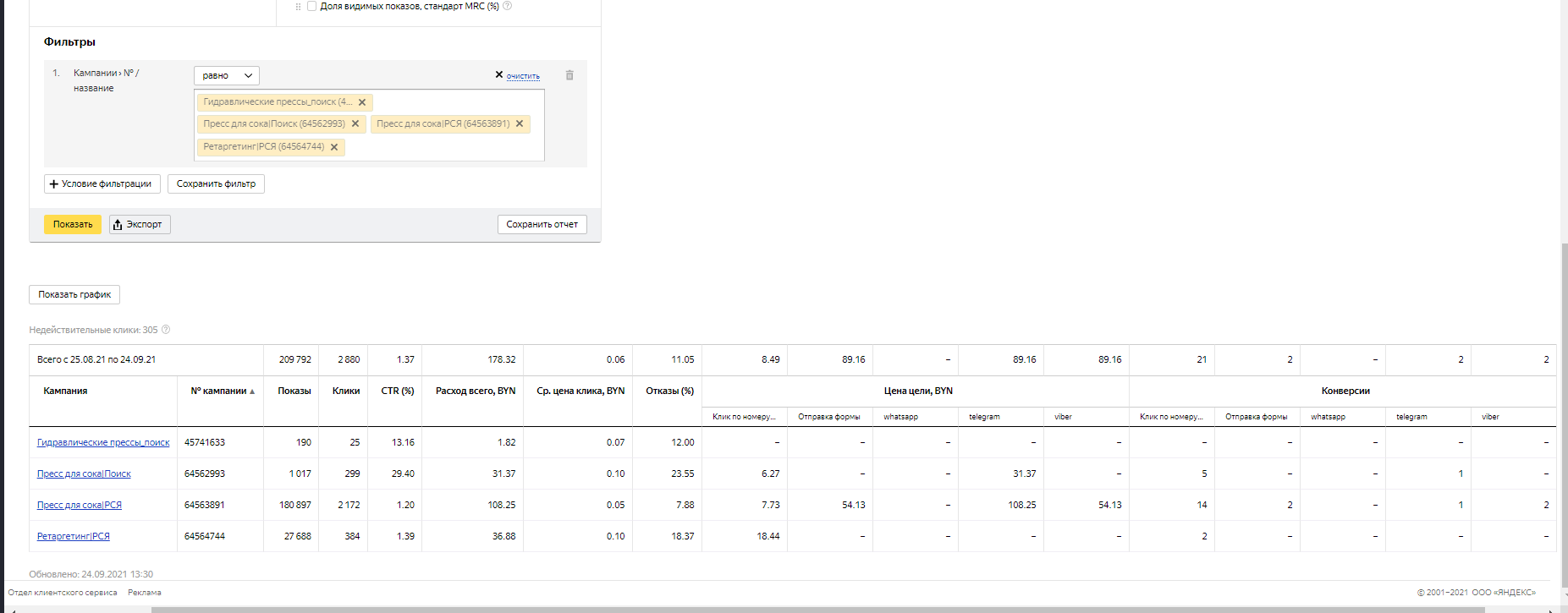Click total spend value 178.32
This screenshot has width=1568, height=613.
click(x=502, y=359)
